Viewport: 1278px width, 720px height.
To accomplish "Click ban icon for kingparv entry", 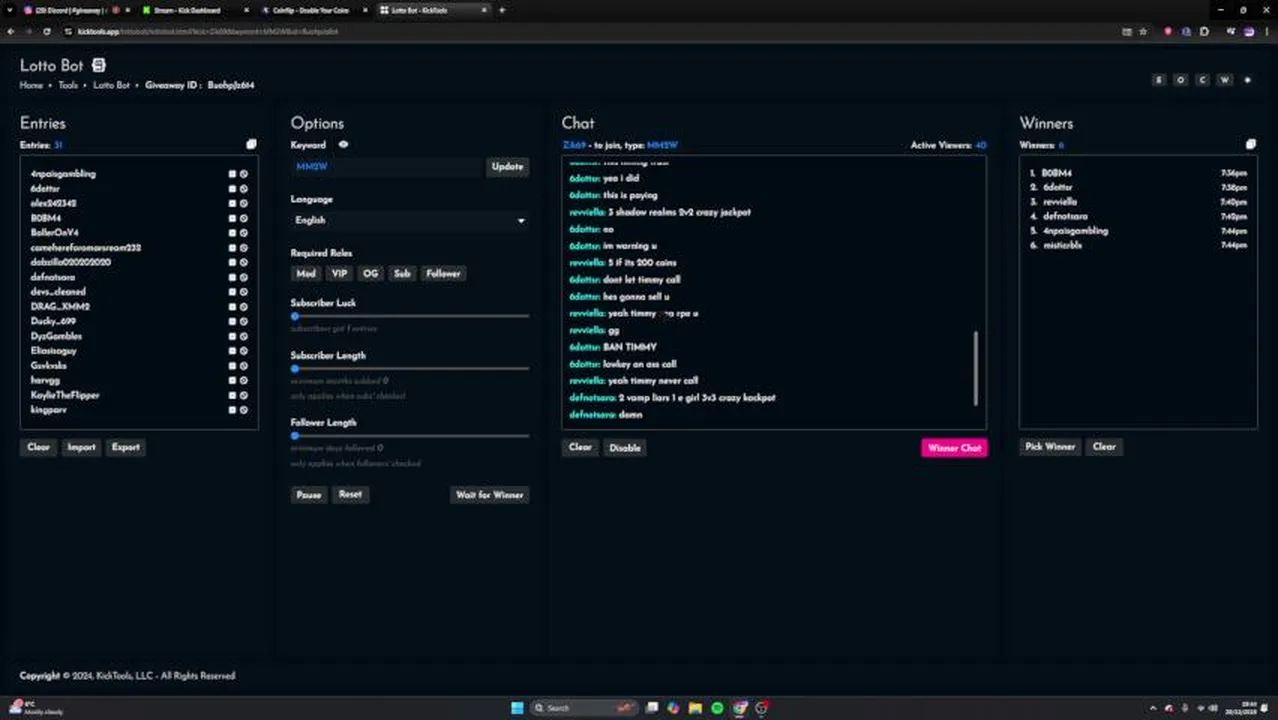I will pyautogui.click(x=244, y=410).
